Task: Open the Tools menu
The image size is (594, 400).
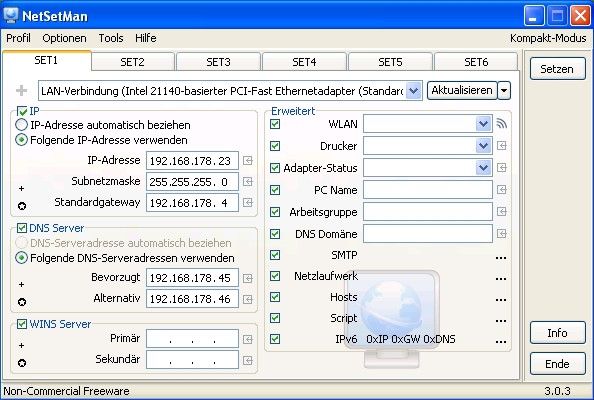Action: coord(111,38)
